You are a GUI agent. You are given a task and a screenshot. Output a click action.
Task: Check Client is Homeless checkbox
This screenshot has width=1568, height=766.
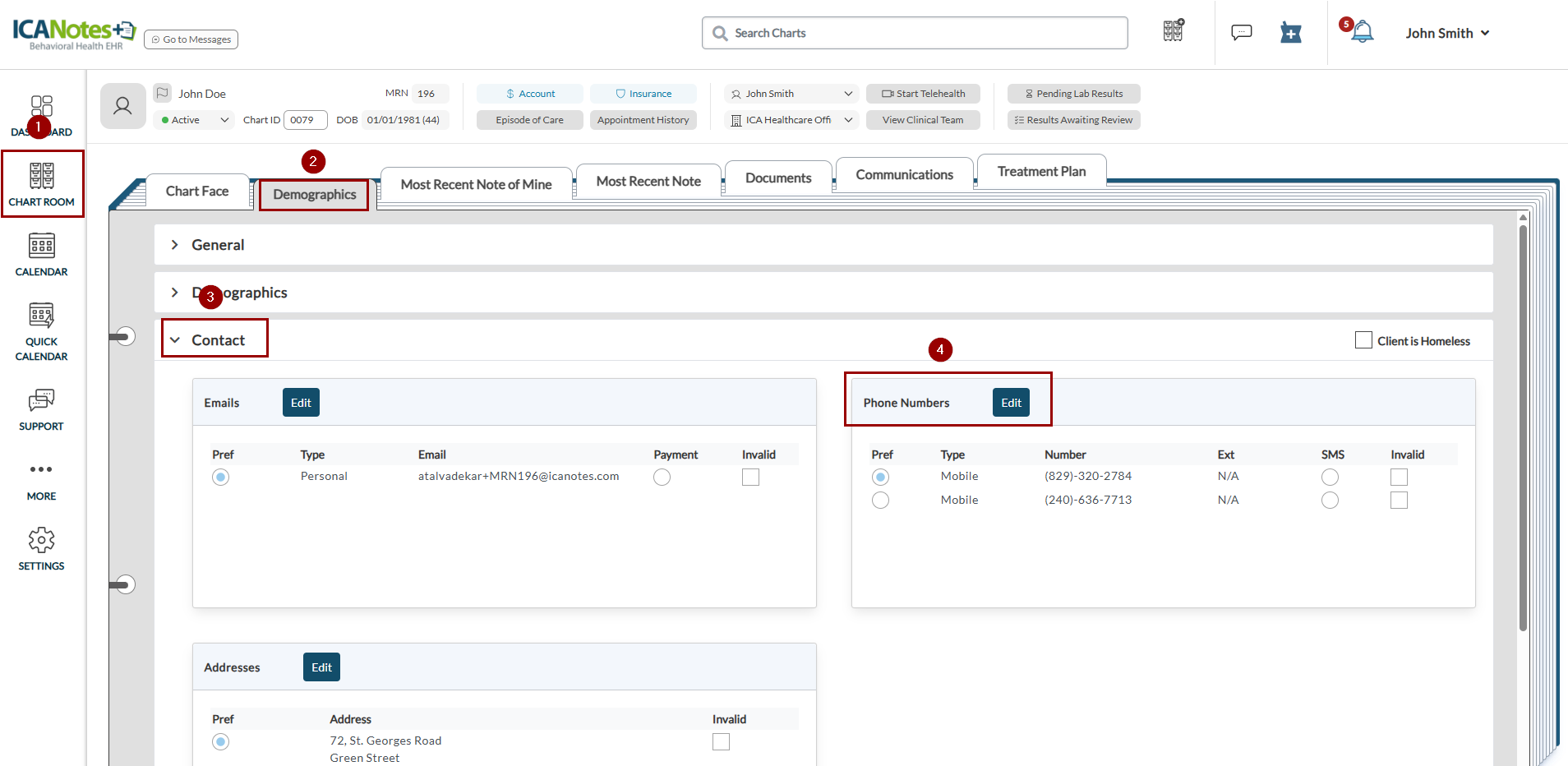click(1363, 340)
